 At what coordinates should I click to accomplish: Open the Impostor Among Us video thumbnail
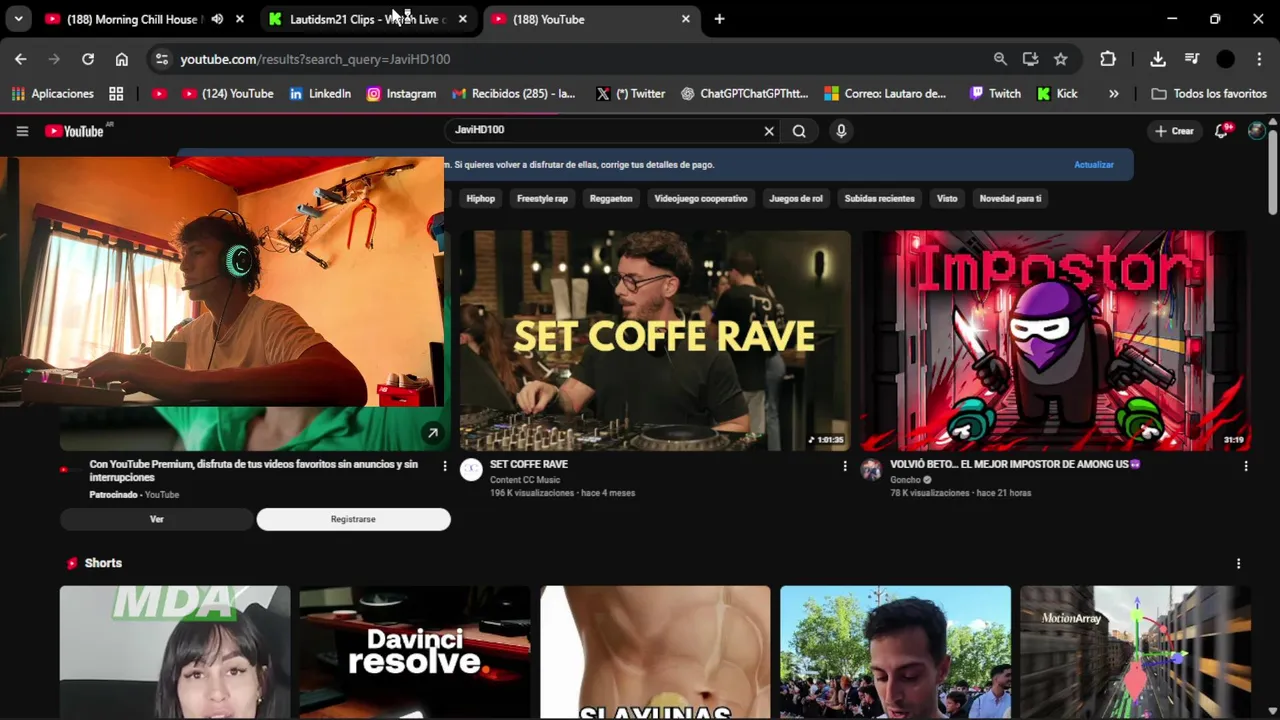point(1055,340)
